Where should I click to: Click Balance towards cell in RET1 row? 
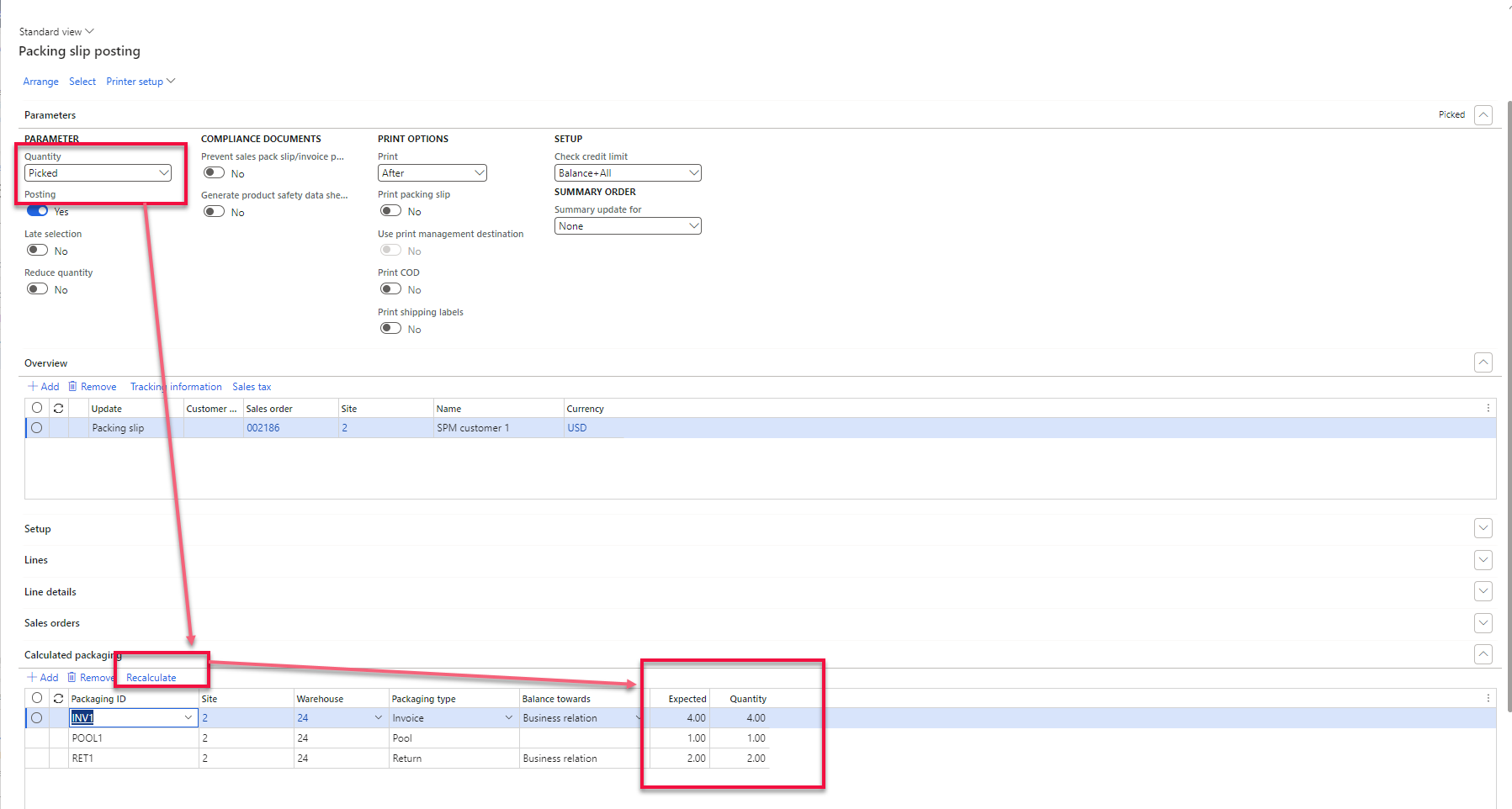coord(584,759)
